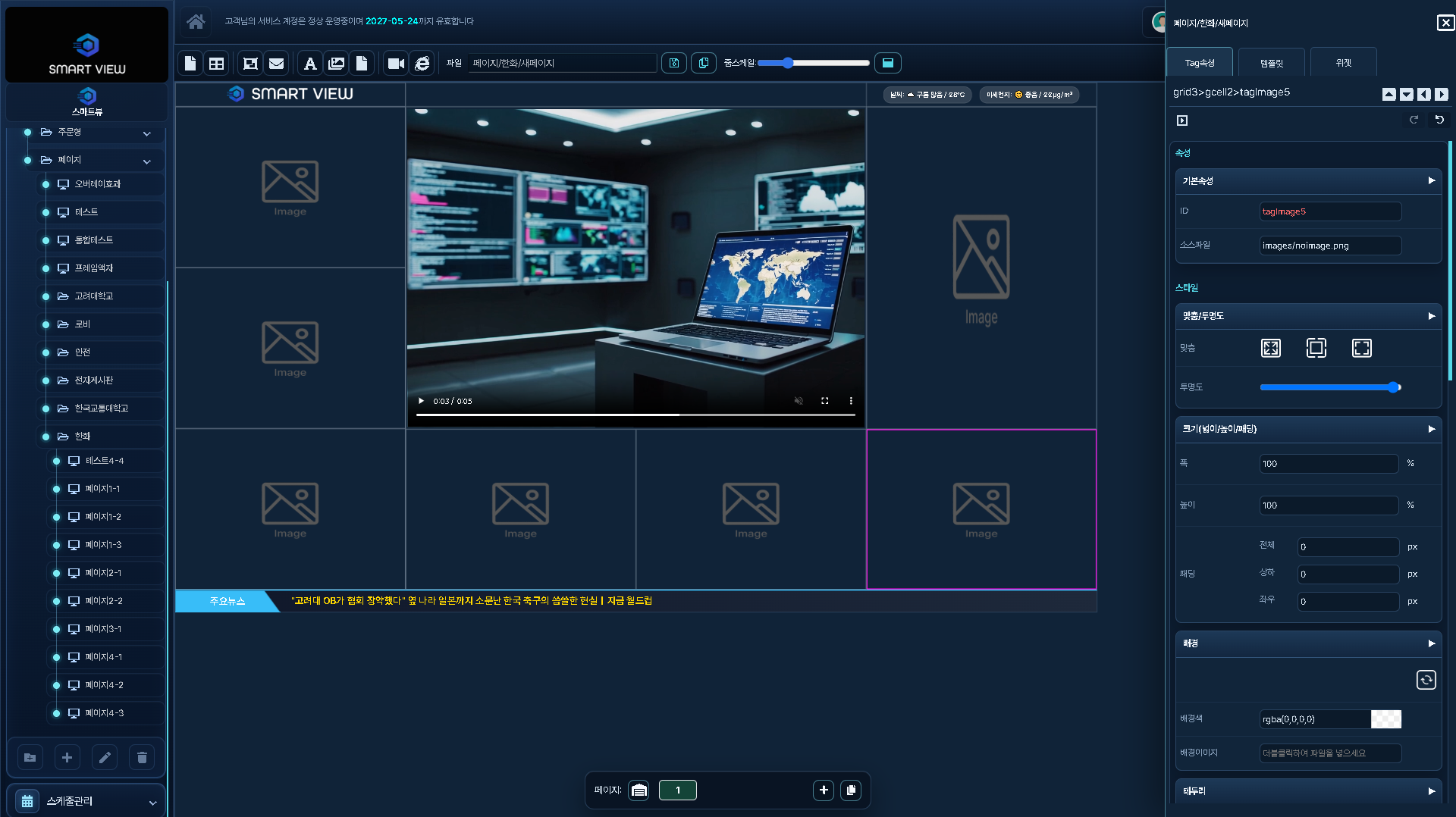Click the undo icon in properties panel
The width and height of the screenshot is (1456, 817).
pos(1439,120)
